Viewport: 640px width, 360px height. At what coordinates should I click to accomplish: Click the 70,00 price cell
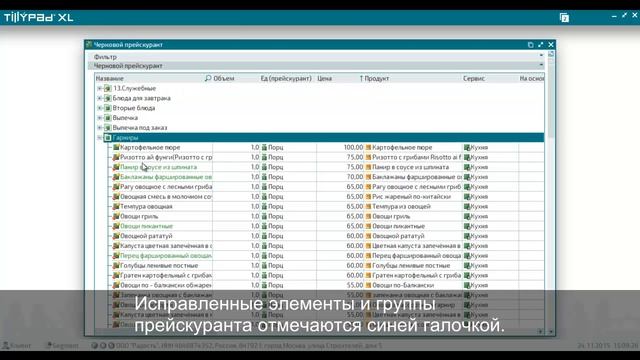355,177
